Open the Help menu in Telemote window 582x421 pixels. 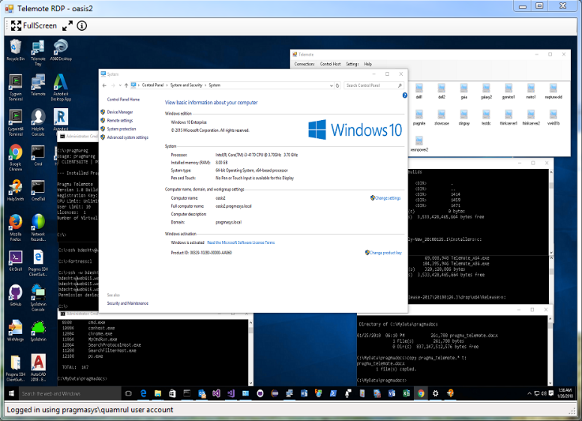[368, 64]
